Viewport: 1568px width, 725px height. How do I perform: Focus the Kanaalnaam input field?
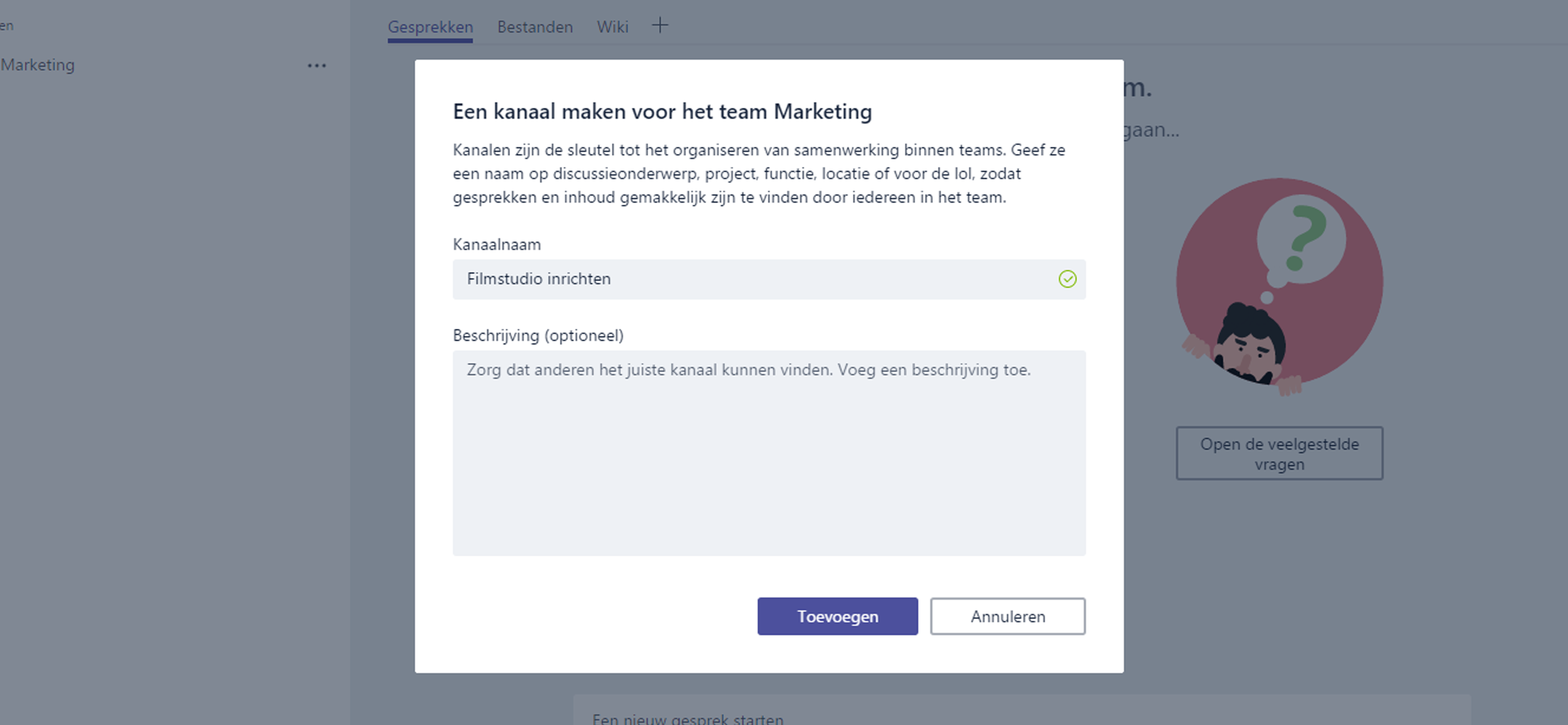click(x=769, y=279)
